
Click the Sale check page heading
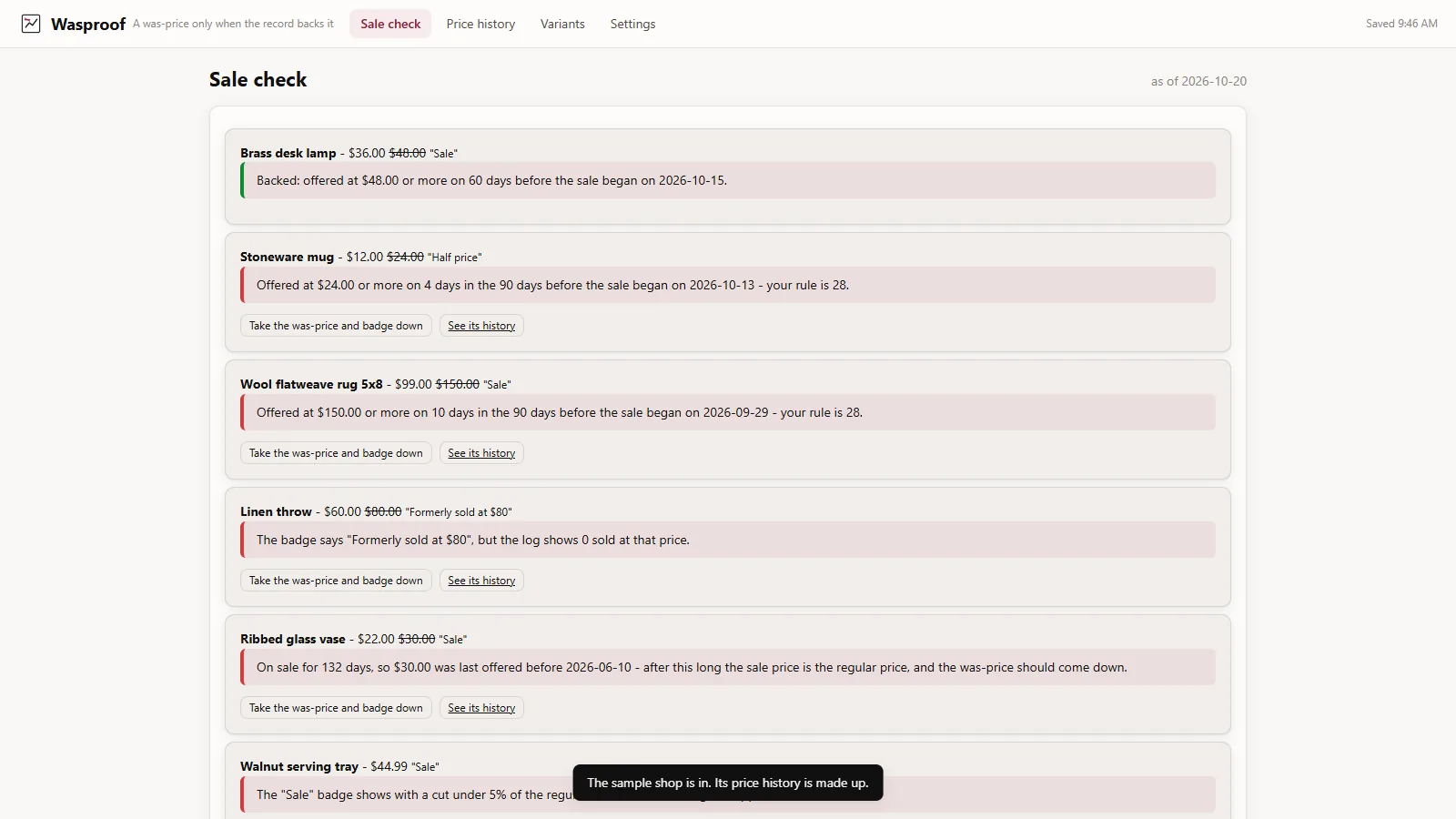pyautogui.click(x=258, y=80)
